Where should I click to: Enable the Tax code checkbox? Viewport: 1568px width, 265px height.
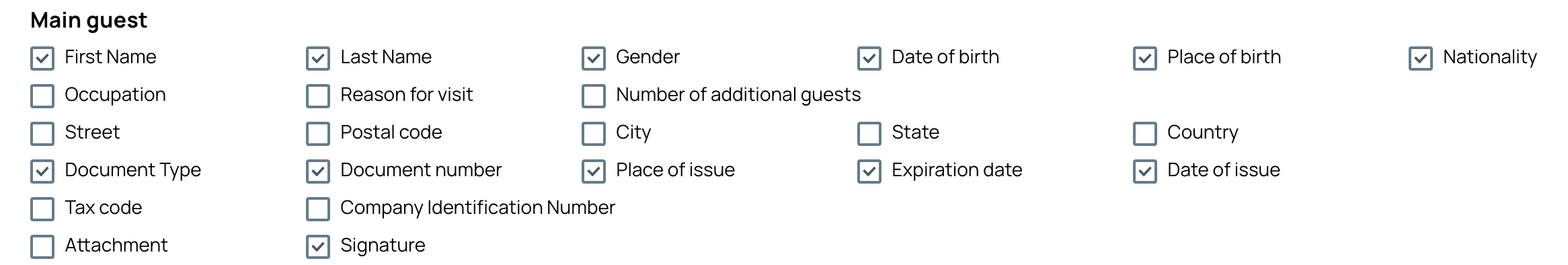pos(42,209)
